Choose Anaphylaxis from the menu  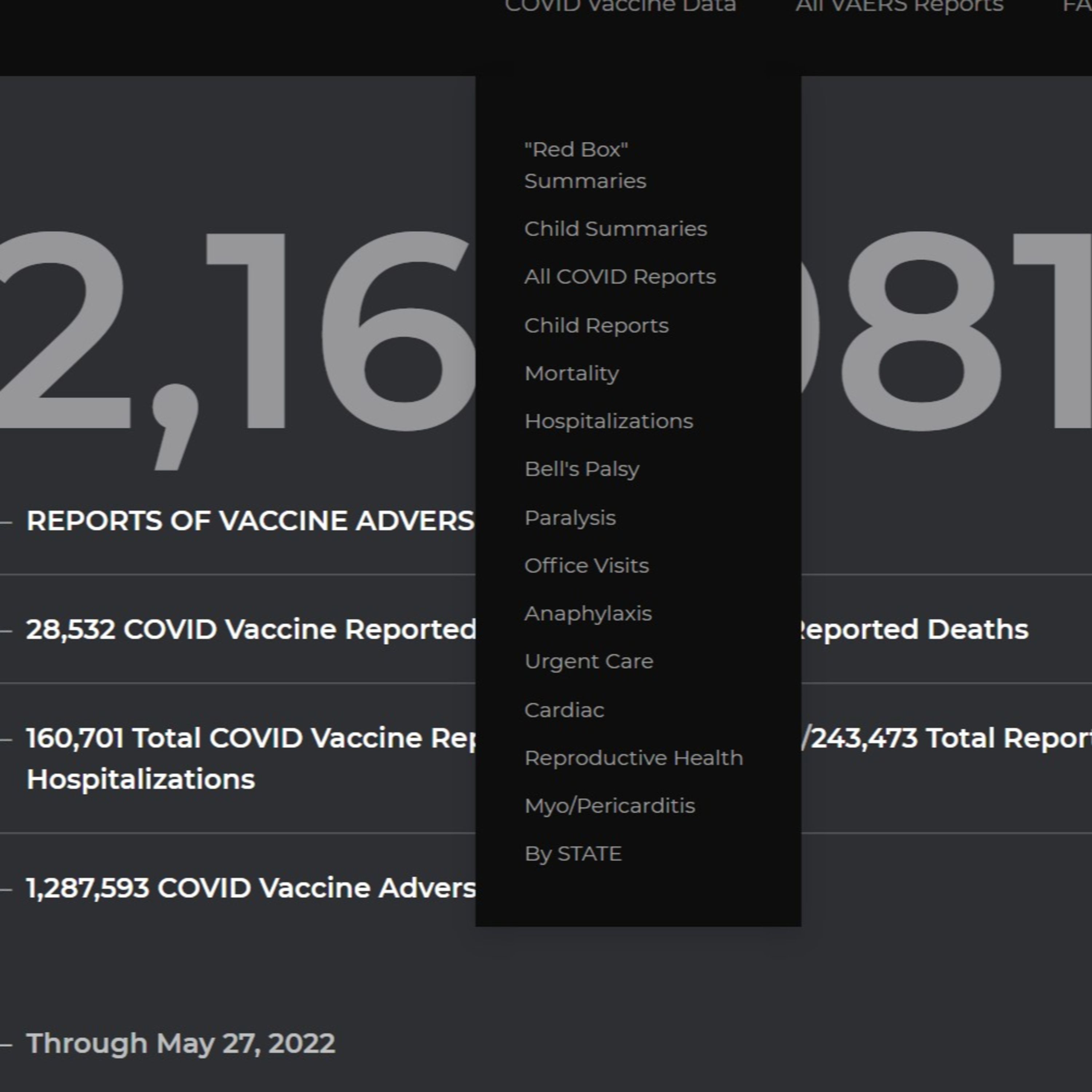pyautogui.click(x=588, y=614)
